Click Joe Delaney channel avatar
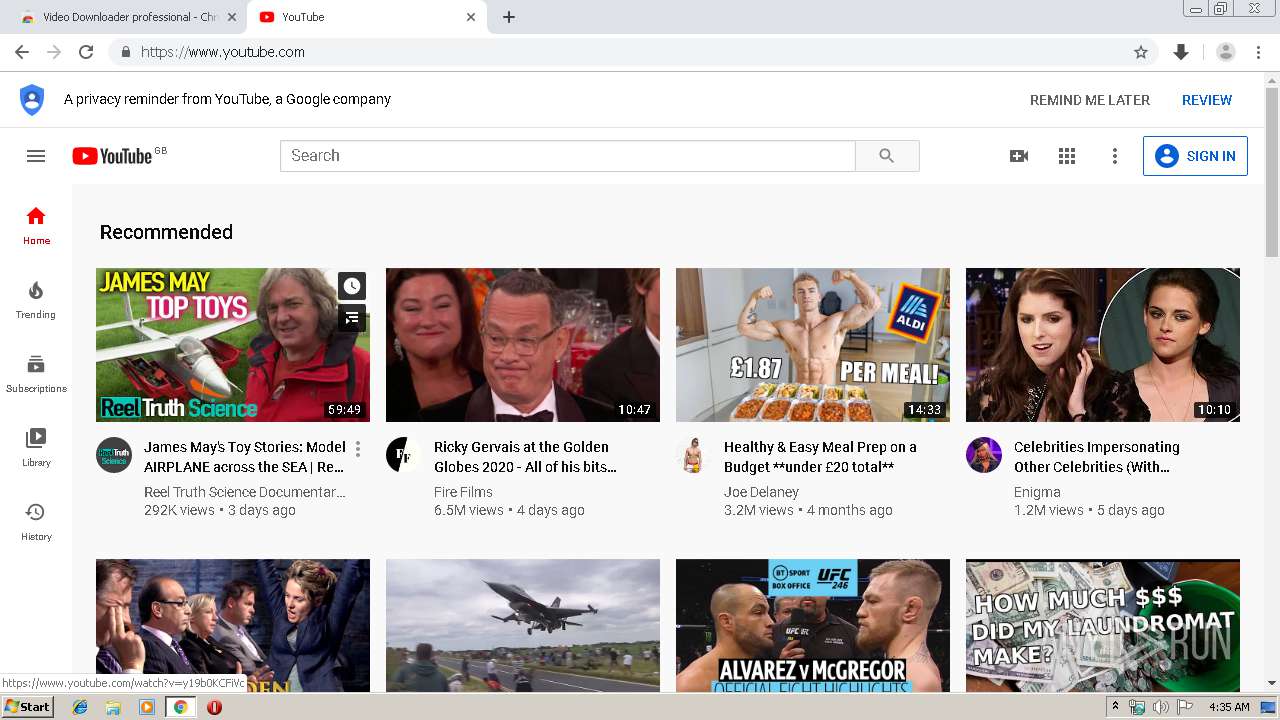This screenshot has height=720, width=1280. click(x=694, y=455)
